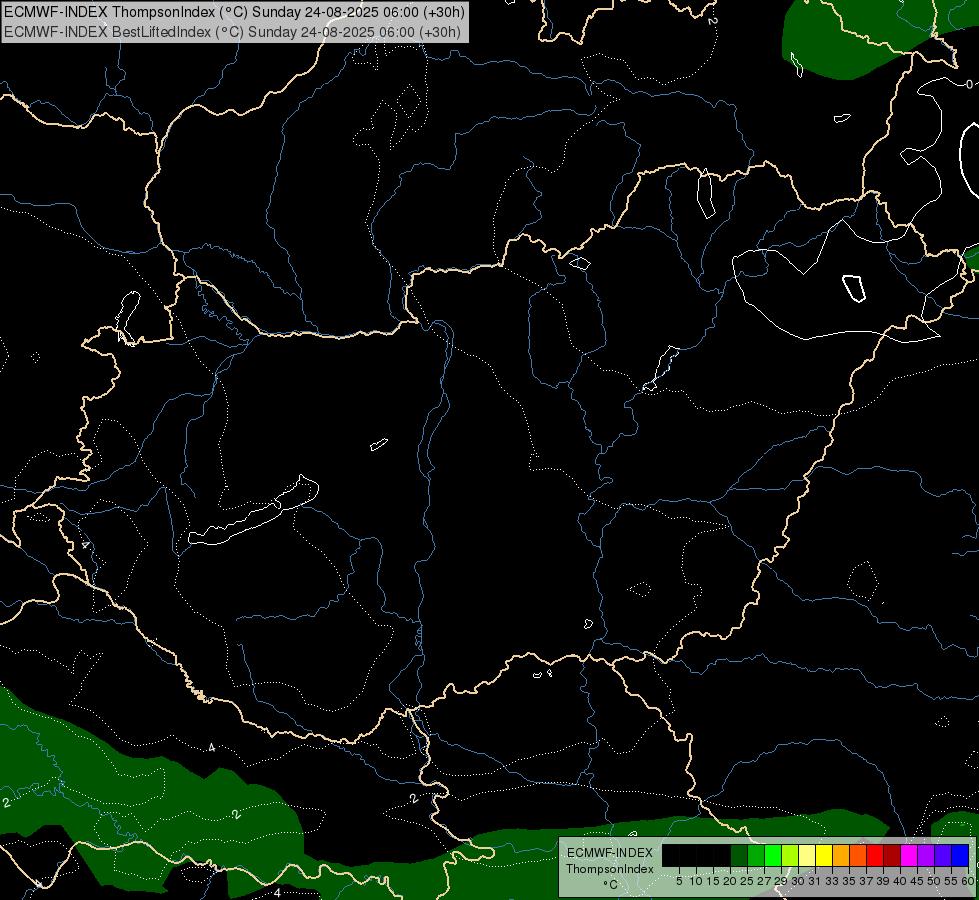
Task: Select the bright red 37-39 legend swatch
Action: [875, 855]
